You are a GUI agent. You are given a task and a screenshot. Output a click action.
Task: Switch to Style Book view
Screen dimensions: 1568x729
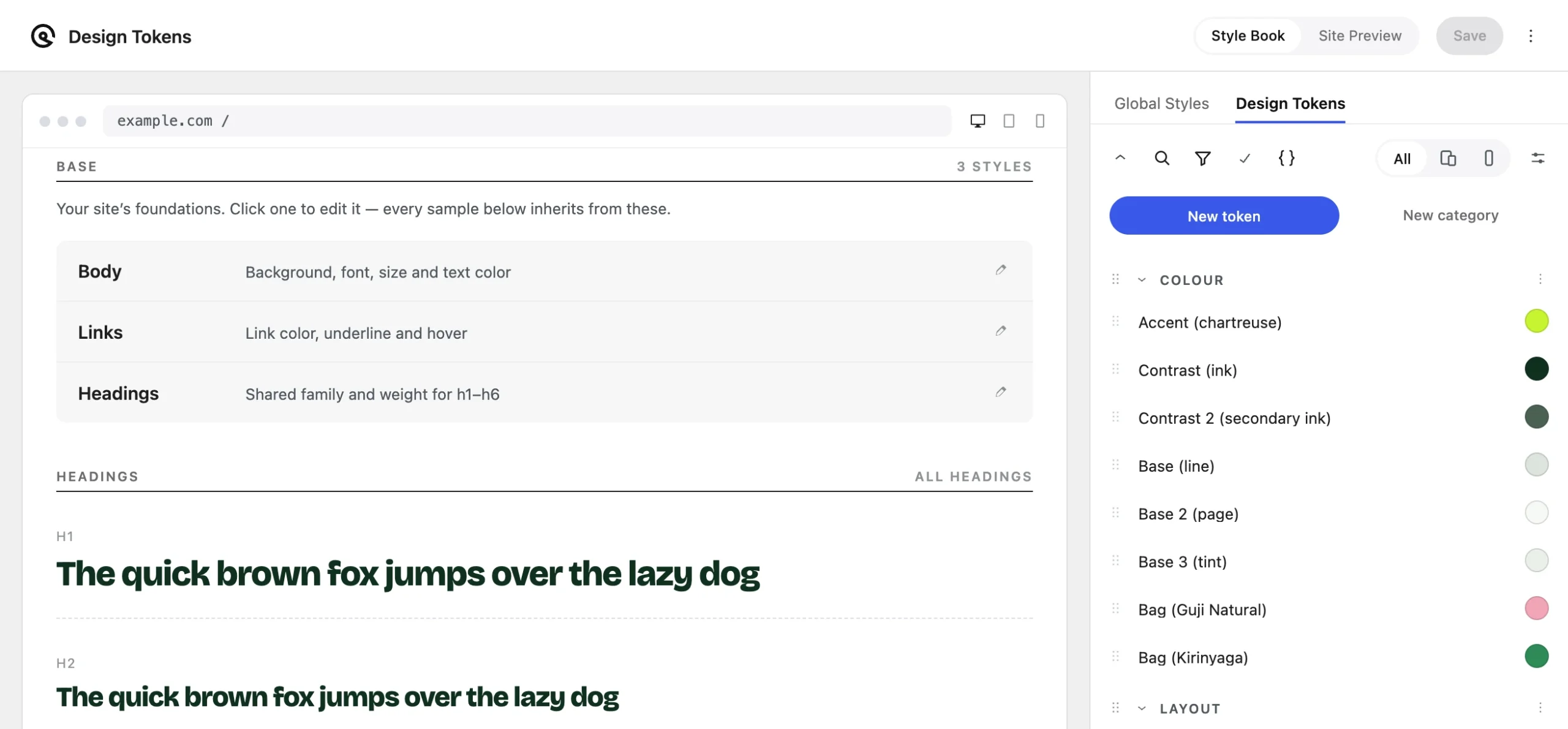point(1248,36)
